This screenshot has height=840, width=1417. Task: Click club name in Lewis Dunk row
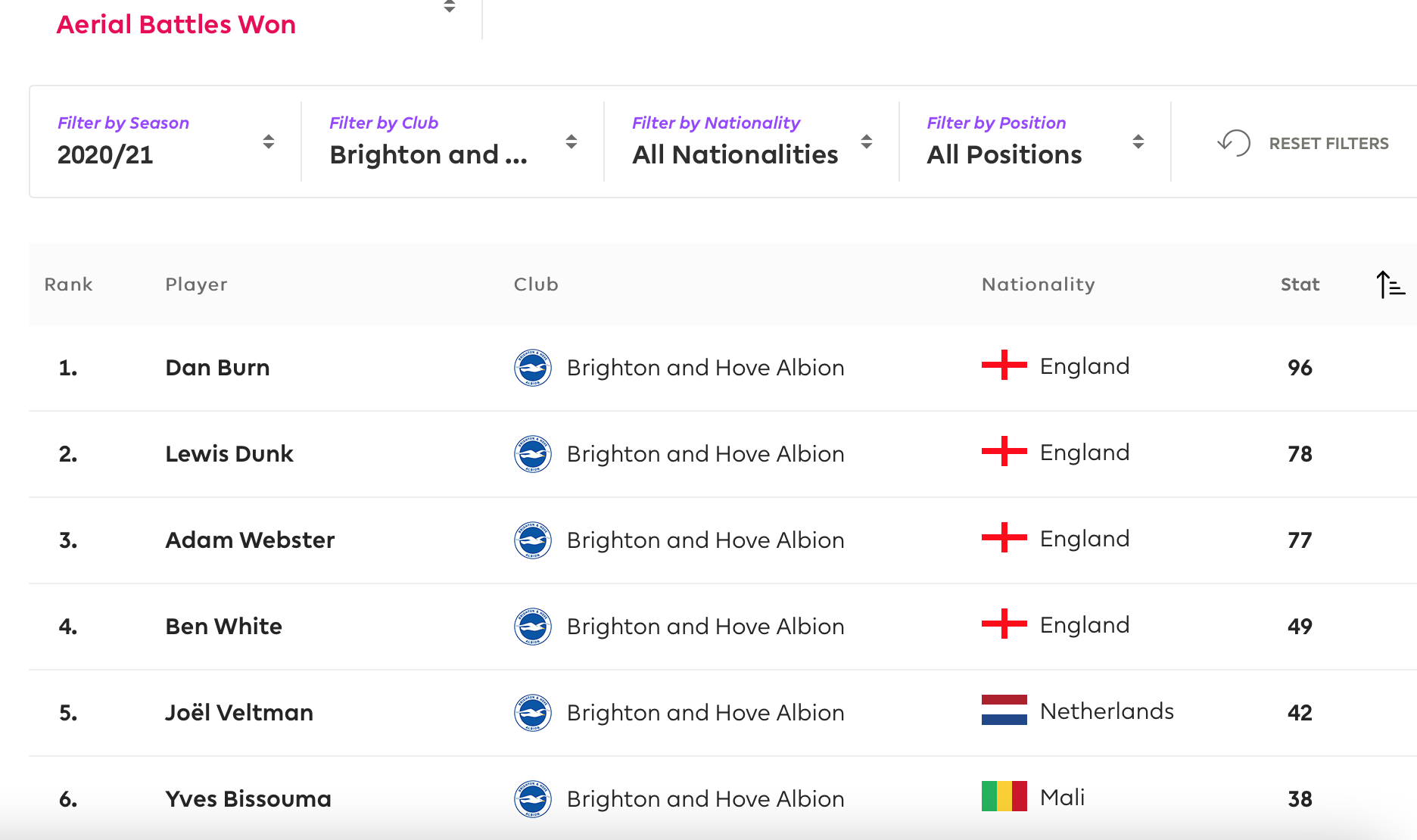[x=705, y=454]
